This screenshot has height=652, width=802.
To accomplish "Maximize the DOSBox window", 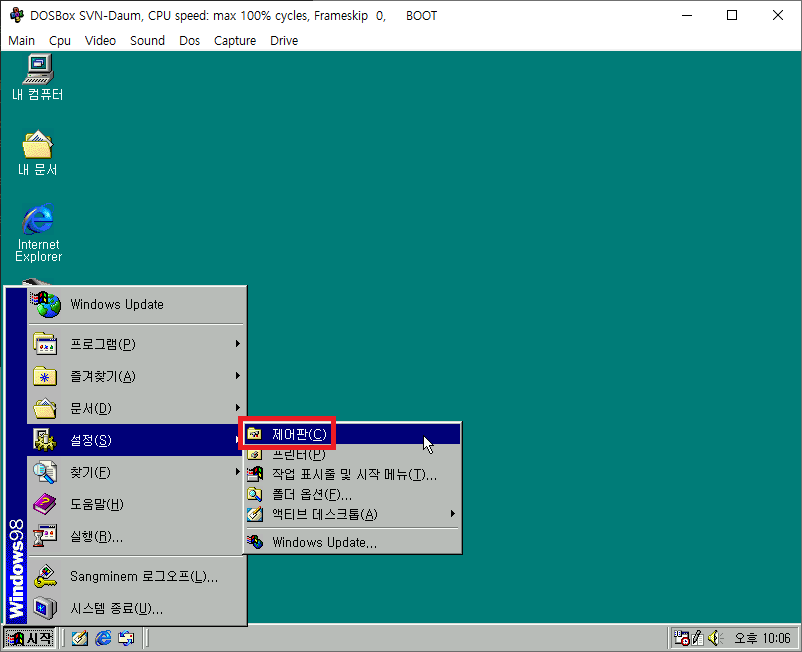I will (x=732, y=15).
